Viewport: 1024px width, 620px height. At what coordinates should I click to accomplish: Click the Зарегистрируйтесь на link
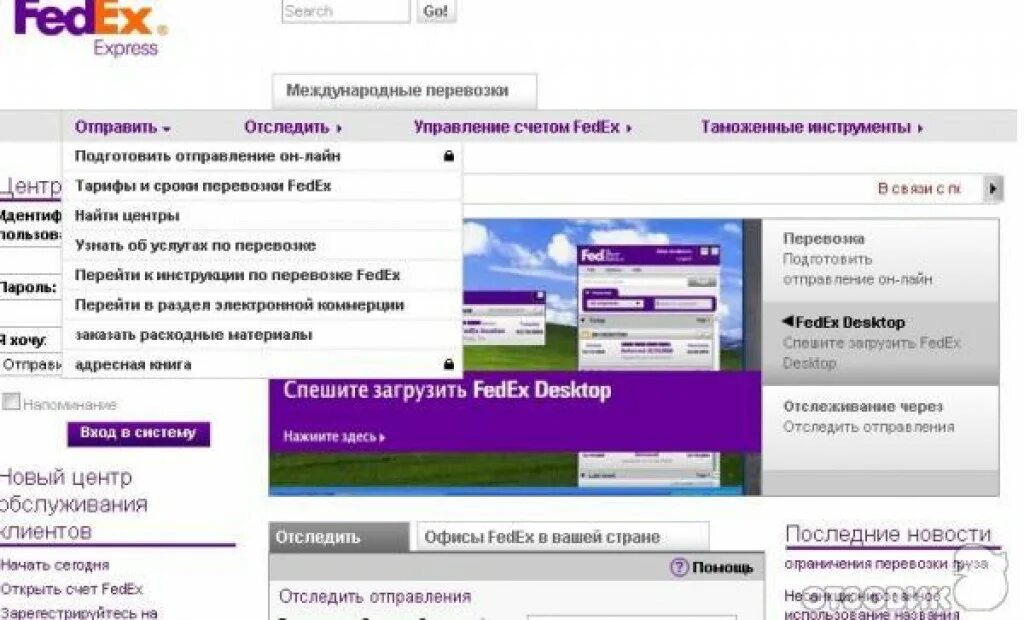(79, 613)
